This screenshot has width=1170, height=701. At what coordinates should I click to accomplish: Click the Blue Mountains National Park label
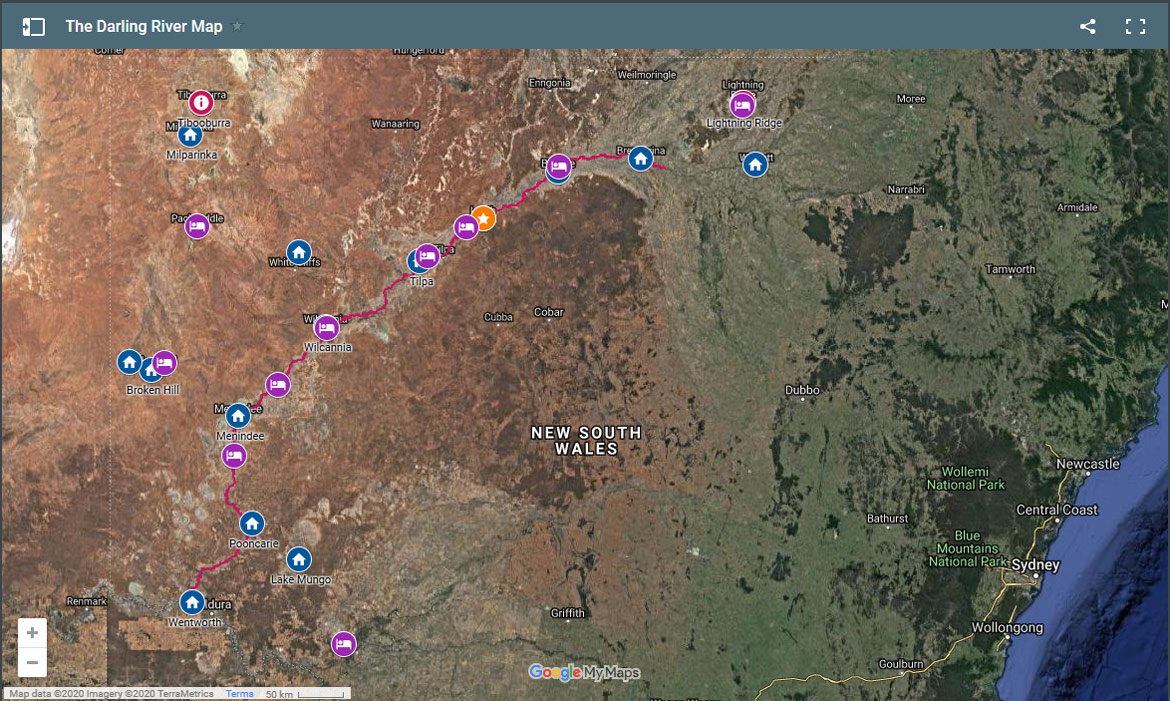coord(968,549)
